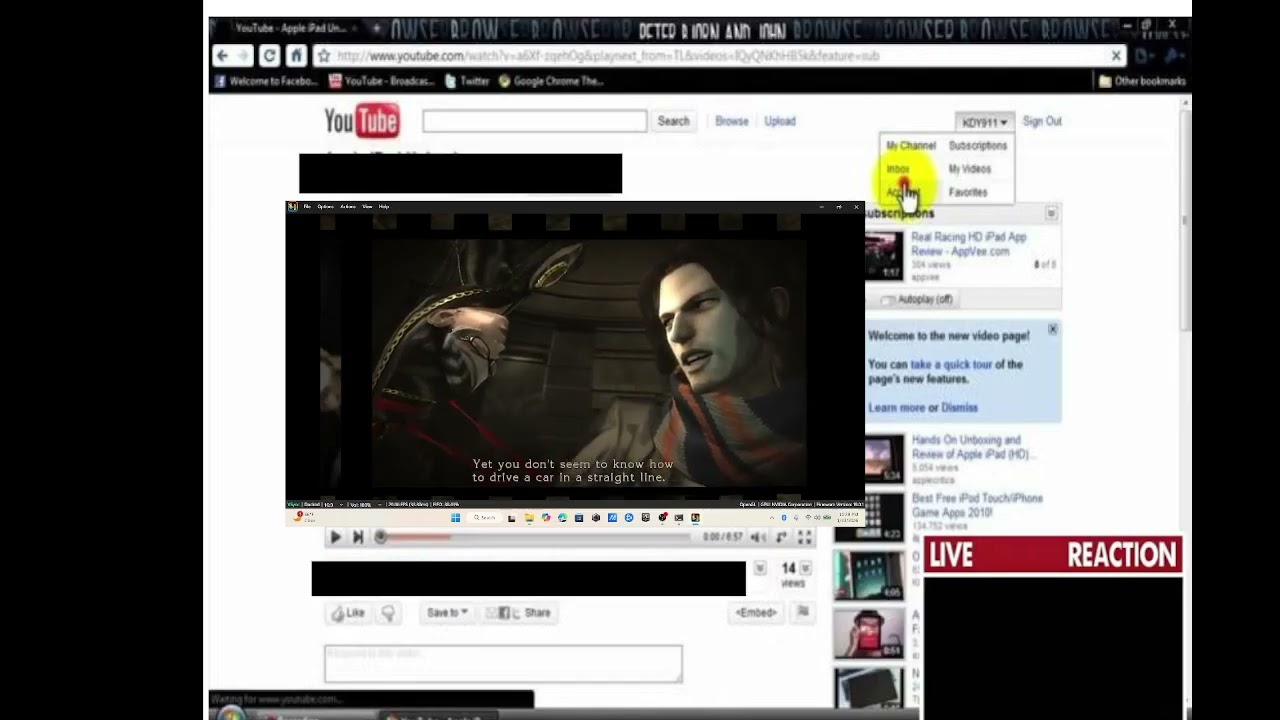Seek on the video progress bar

coord(534,537)
